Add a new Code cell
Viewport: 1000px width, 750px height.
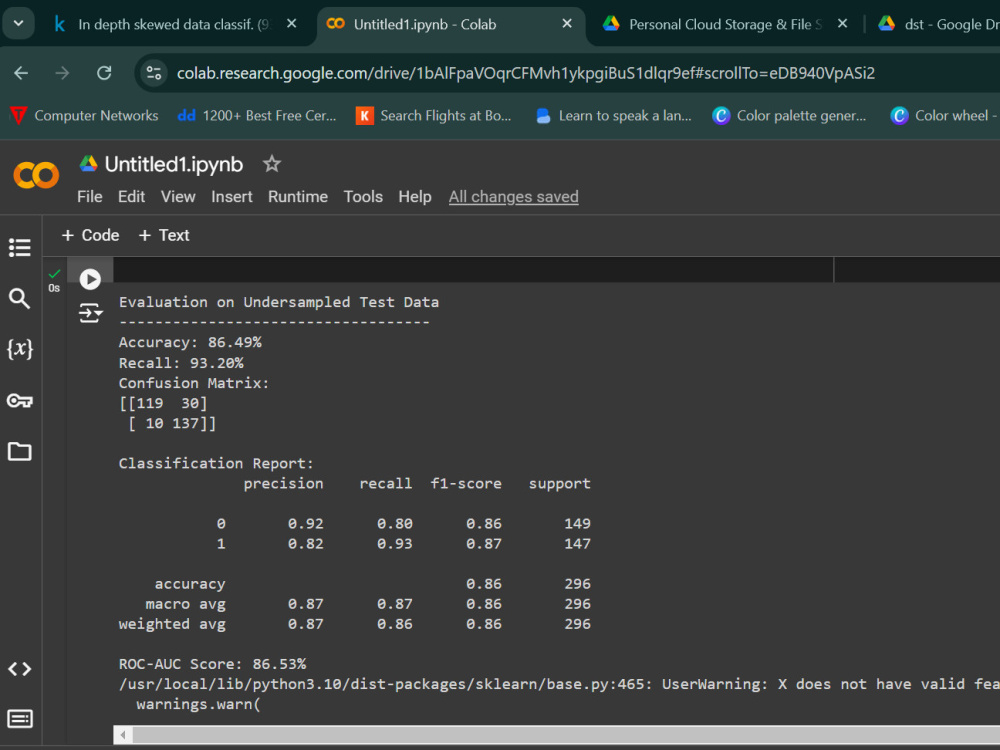click(x=90, y=235)
